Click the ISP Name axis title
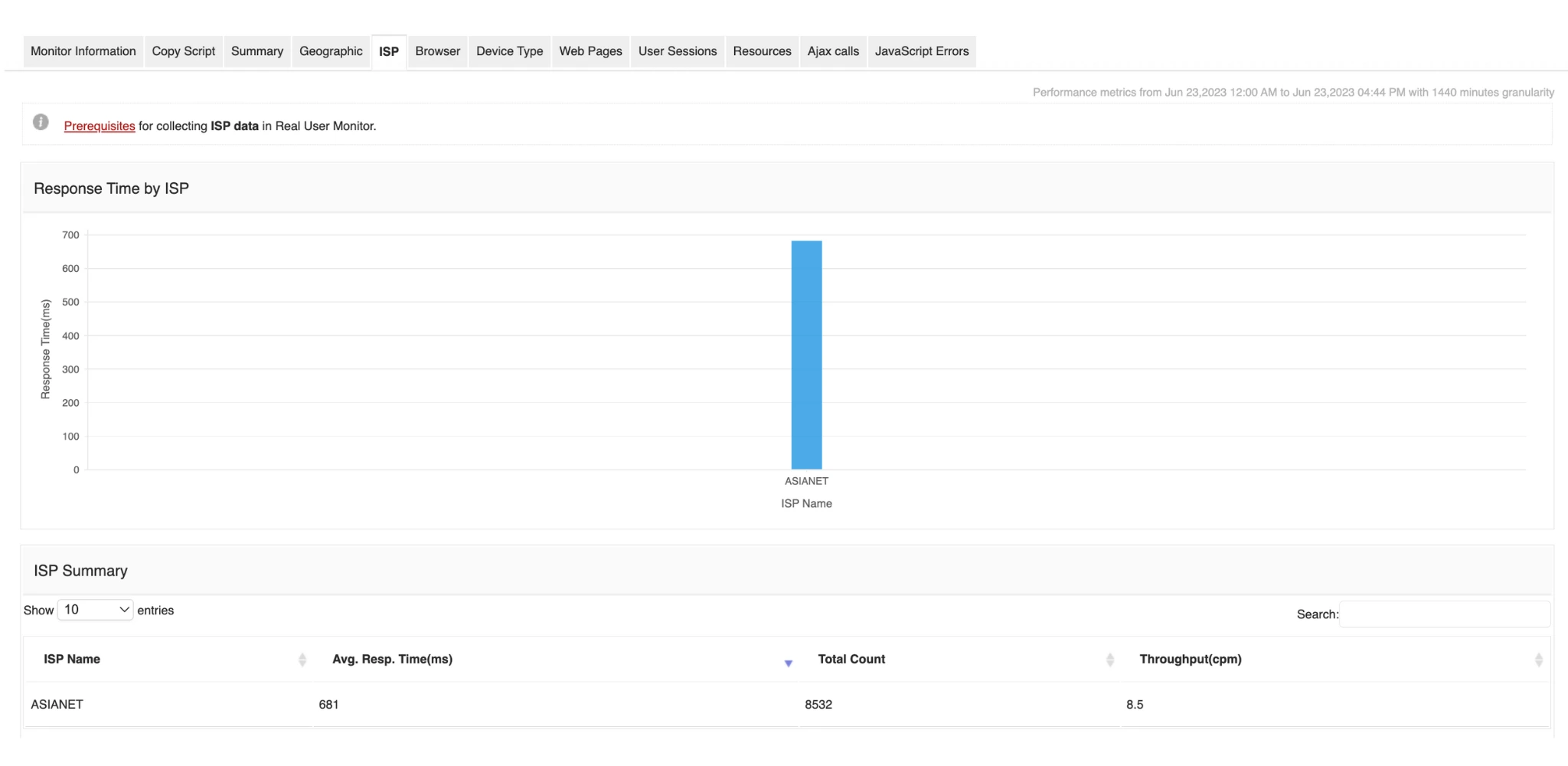Image resolution: width=1568 pixels, height=766 pixels. click(x=806, y=503)
